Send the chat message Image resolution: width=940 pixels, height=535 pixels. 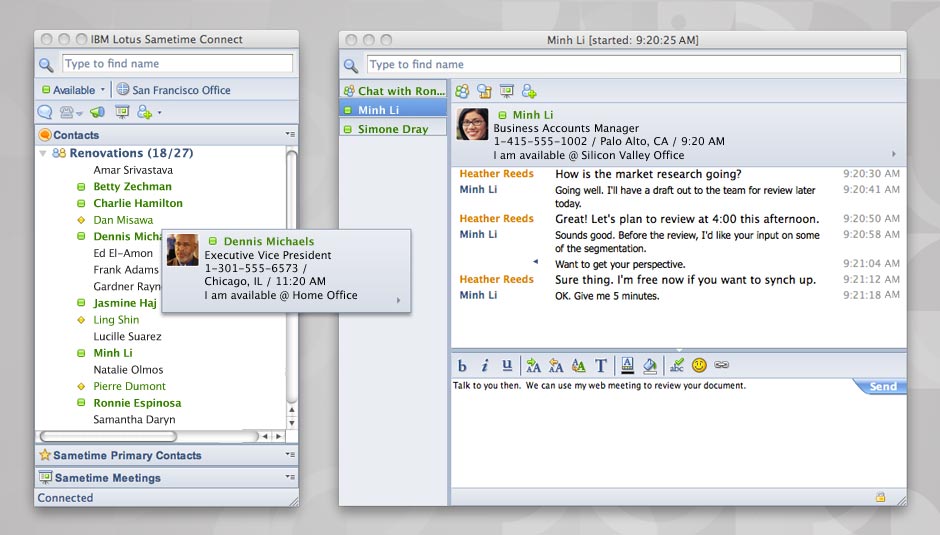click(x=882, y=387)
